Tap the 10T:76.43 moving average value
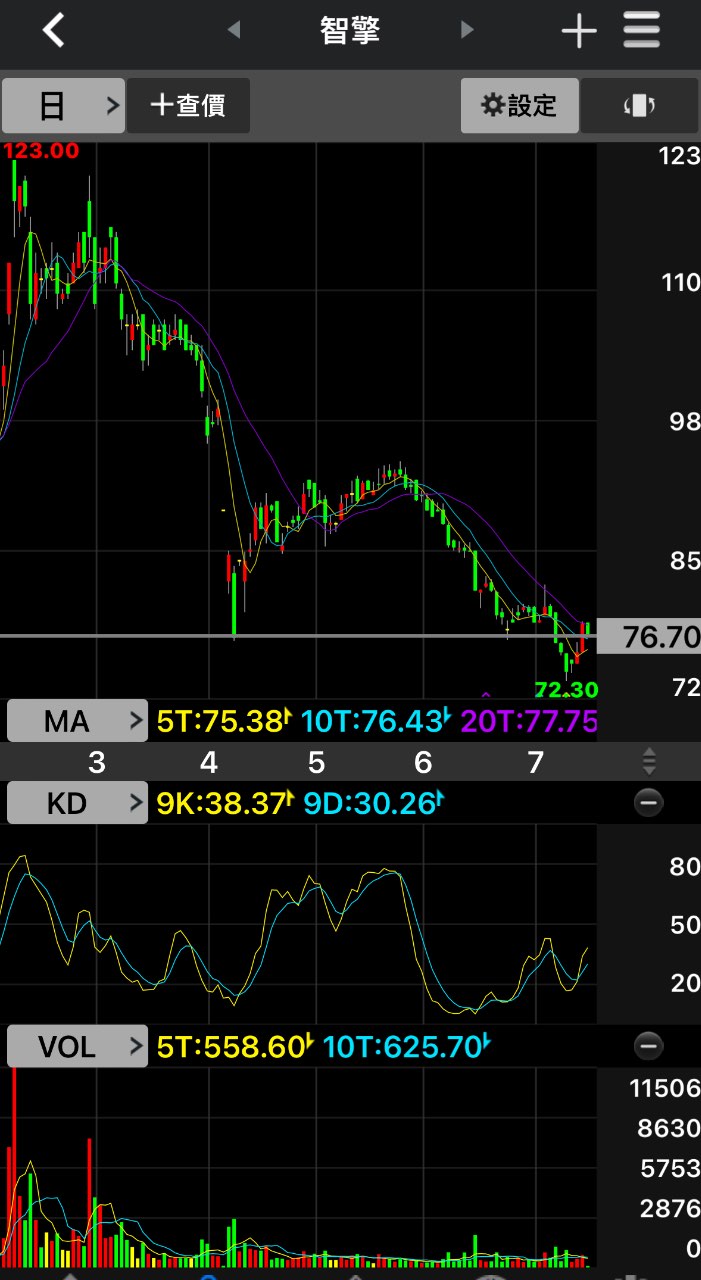 click(376, 721)
